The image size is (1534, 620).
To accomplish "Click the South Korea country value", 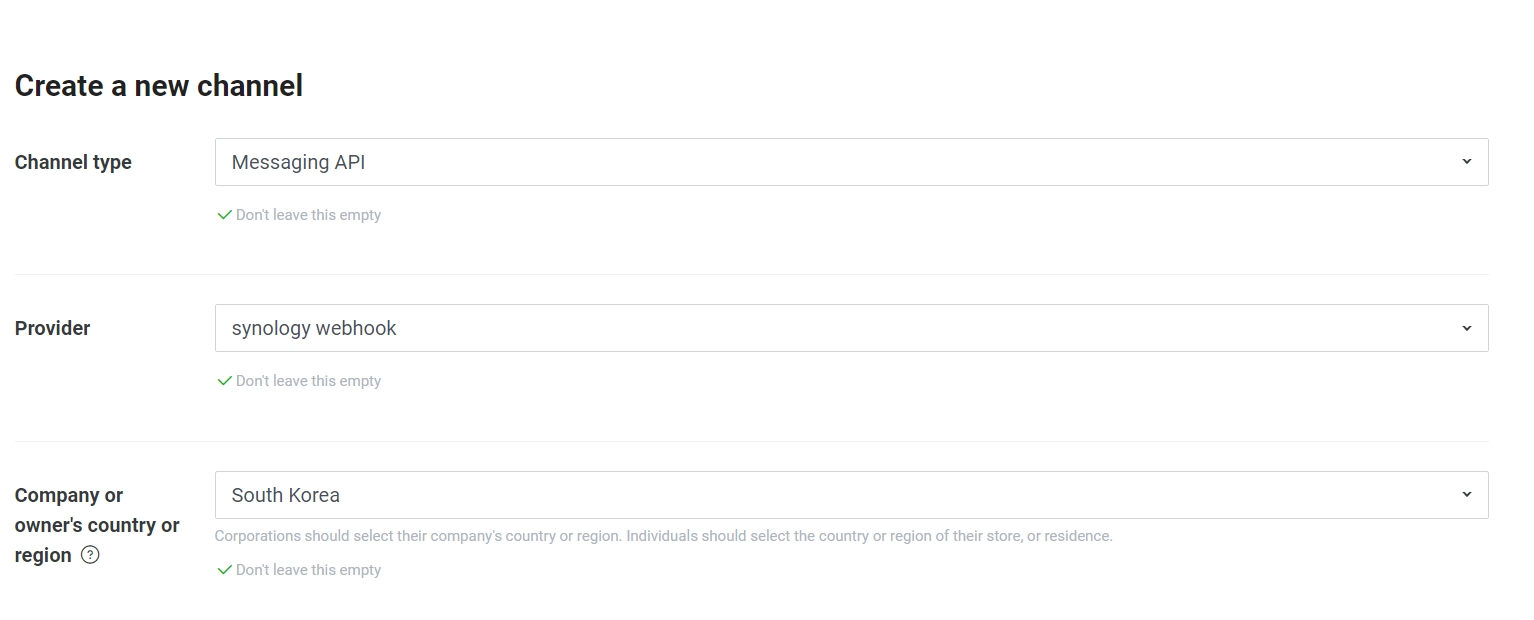I will pos(286,495).
